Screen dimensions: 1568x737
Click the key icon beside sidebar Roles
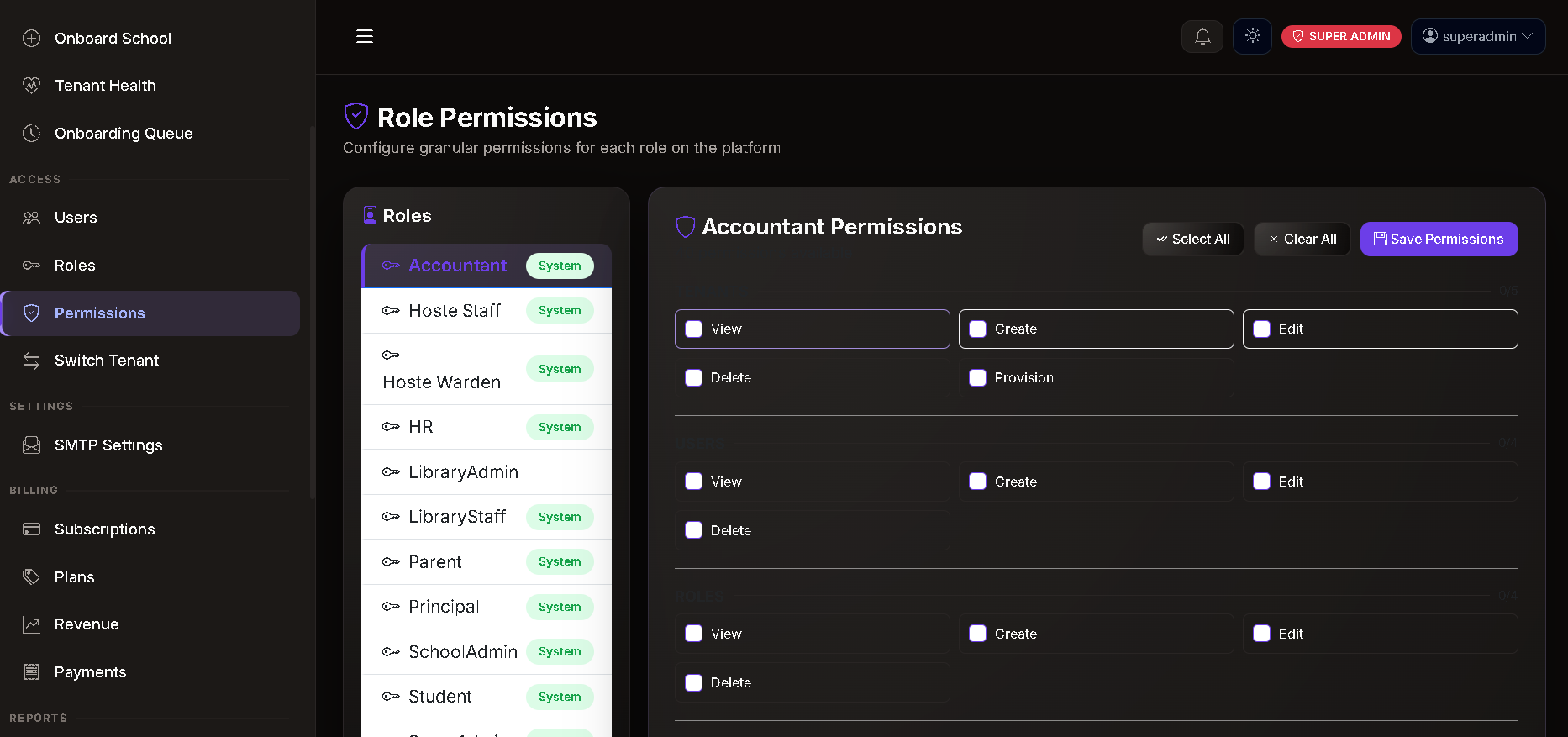tap(31, 265)
